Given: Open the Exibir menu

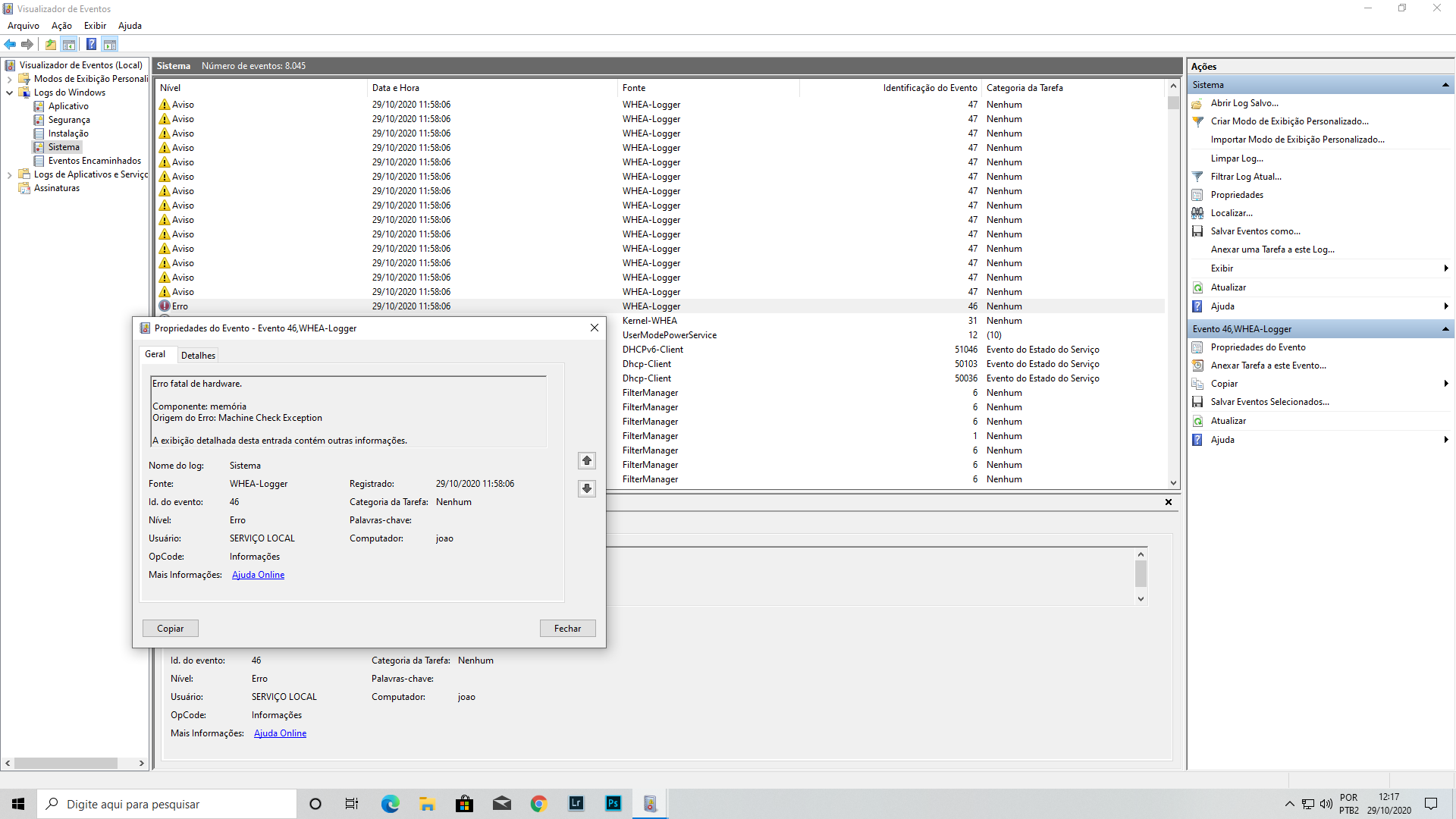Looking at the screenshot, I should [95, 26].
